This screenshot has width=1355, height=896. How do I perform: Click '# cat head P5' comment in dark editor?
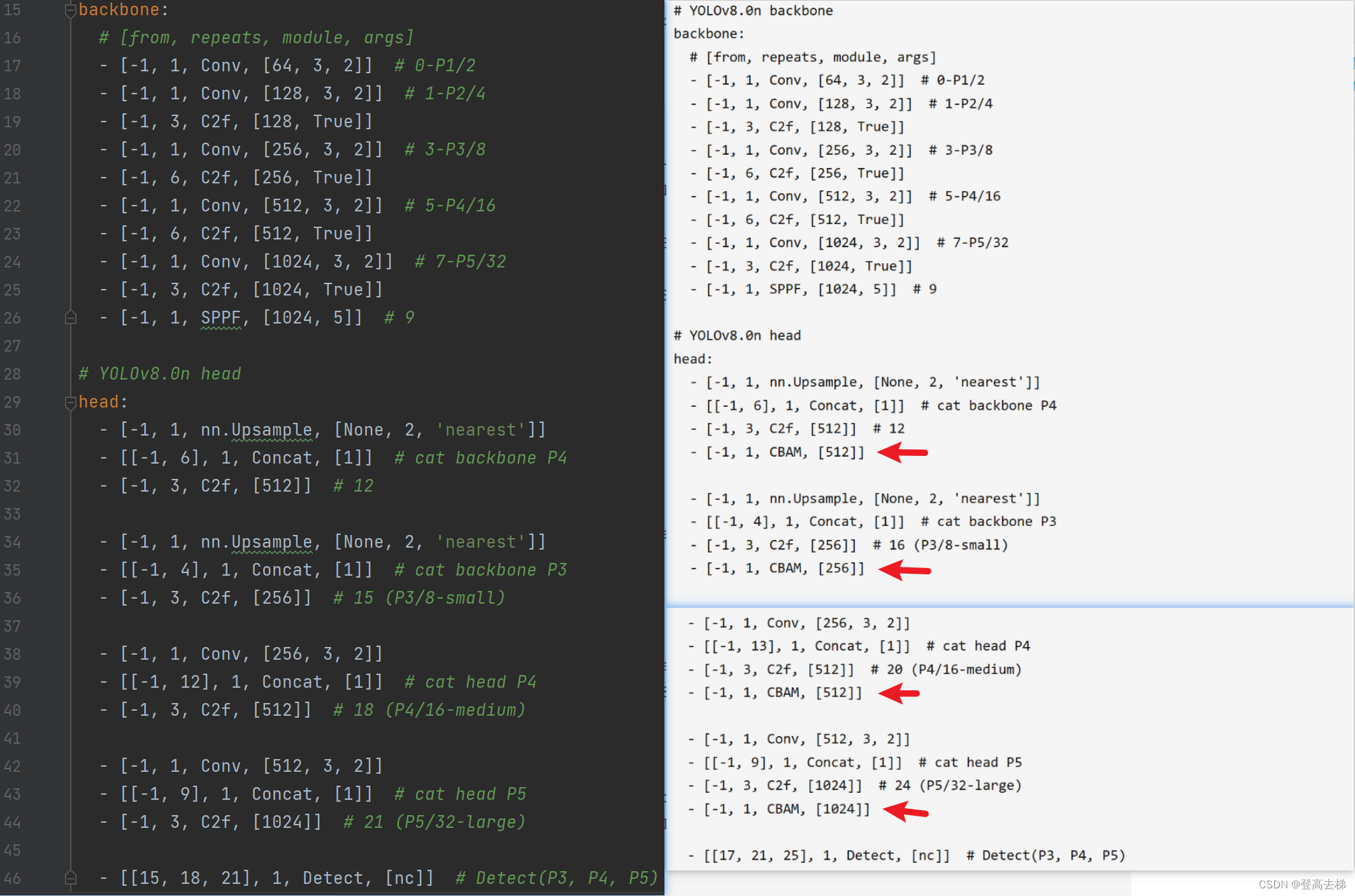click(x=460, y=794)
